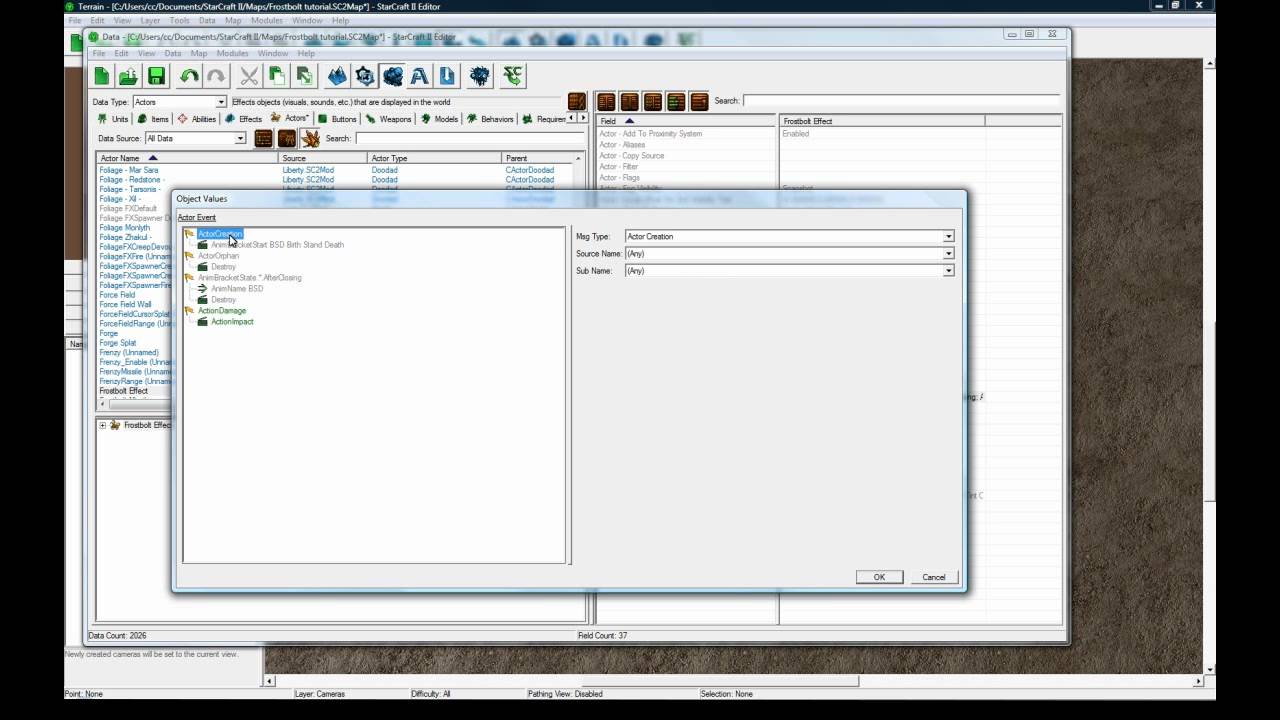Click OK in Object Values dialog

(x=879, y=577)
